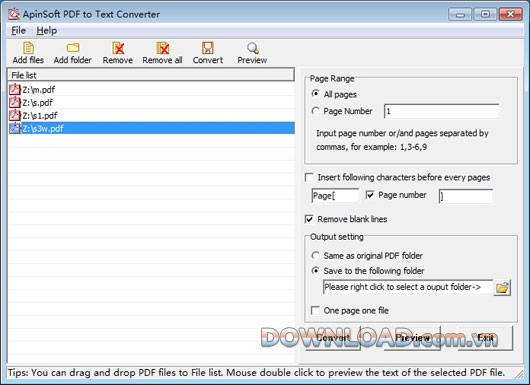Click the PDF icon beside Z:\s3w.pdf
Image resolution: width=530 pixels, height=385 pixels.
tap(15, 128)
